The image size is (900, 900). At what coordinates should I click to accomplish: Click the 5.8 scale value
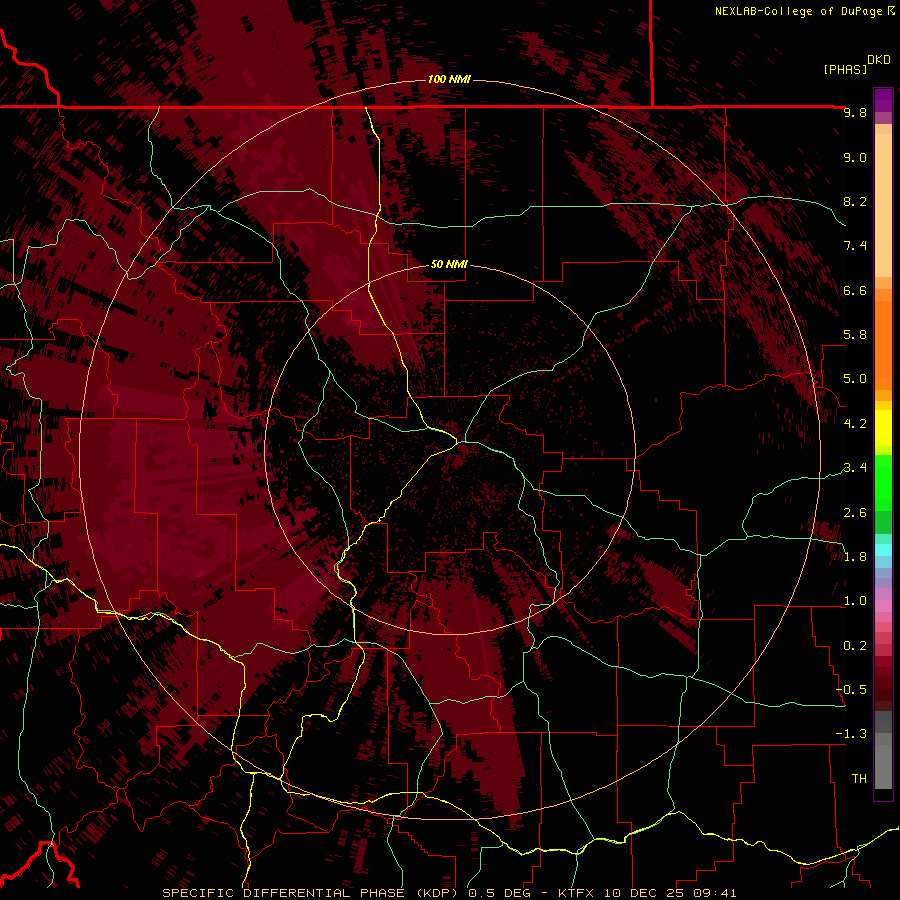(x=855, y=335)
